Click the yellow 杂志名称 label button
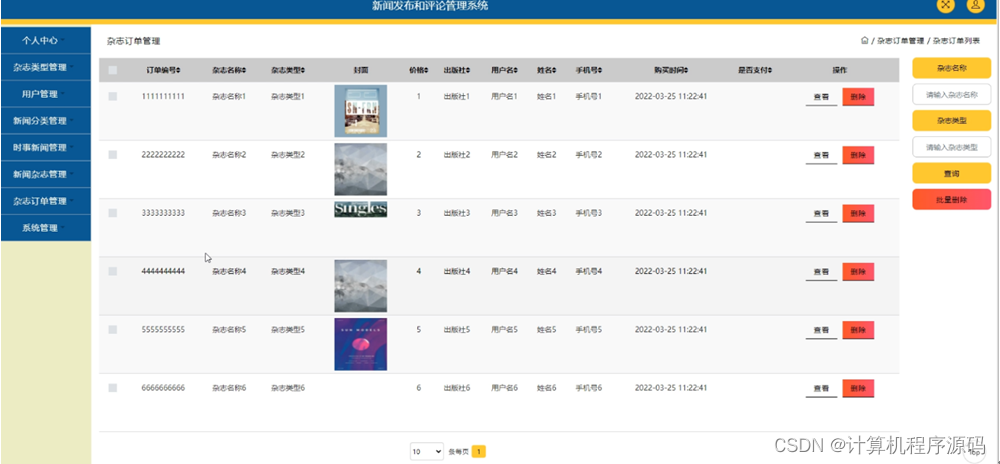The width and height of the screenshot is (1000, 464). 952,68
